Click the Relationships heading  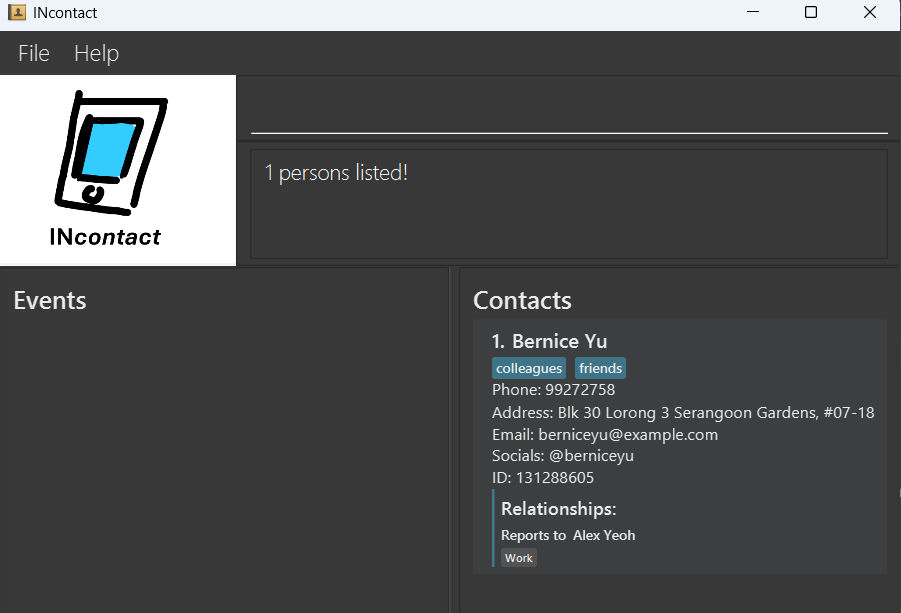tap(558, 509)
